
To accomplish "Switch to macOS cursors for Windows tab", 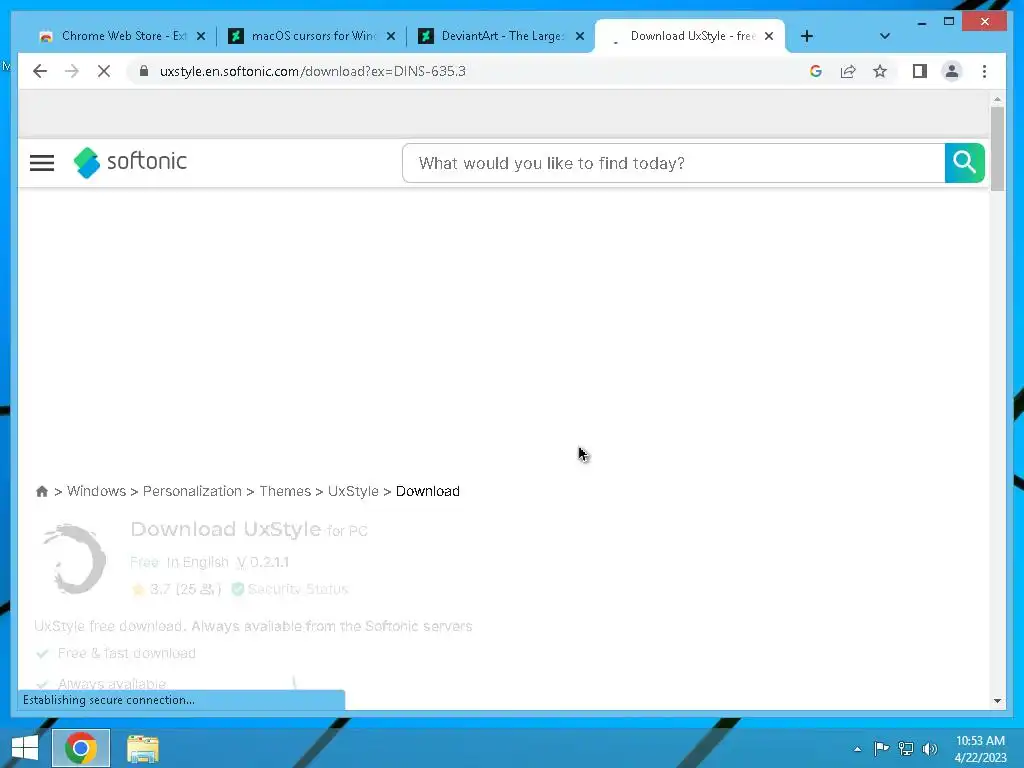I will (313, 36).
